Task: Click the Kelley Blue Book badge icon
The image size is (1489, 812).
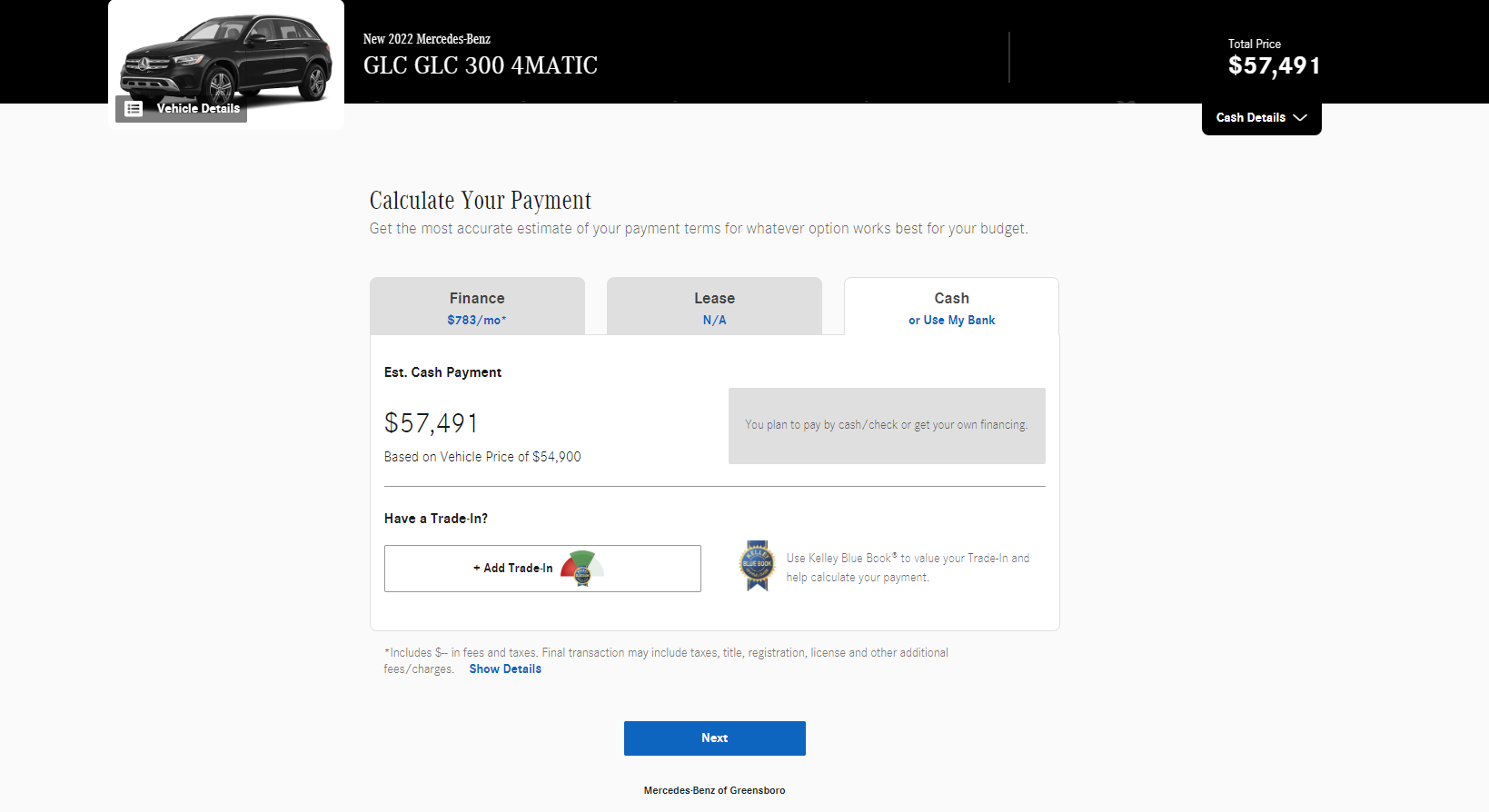Action: coord(757,566)
